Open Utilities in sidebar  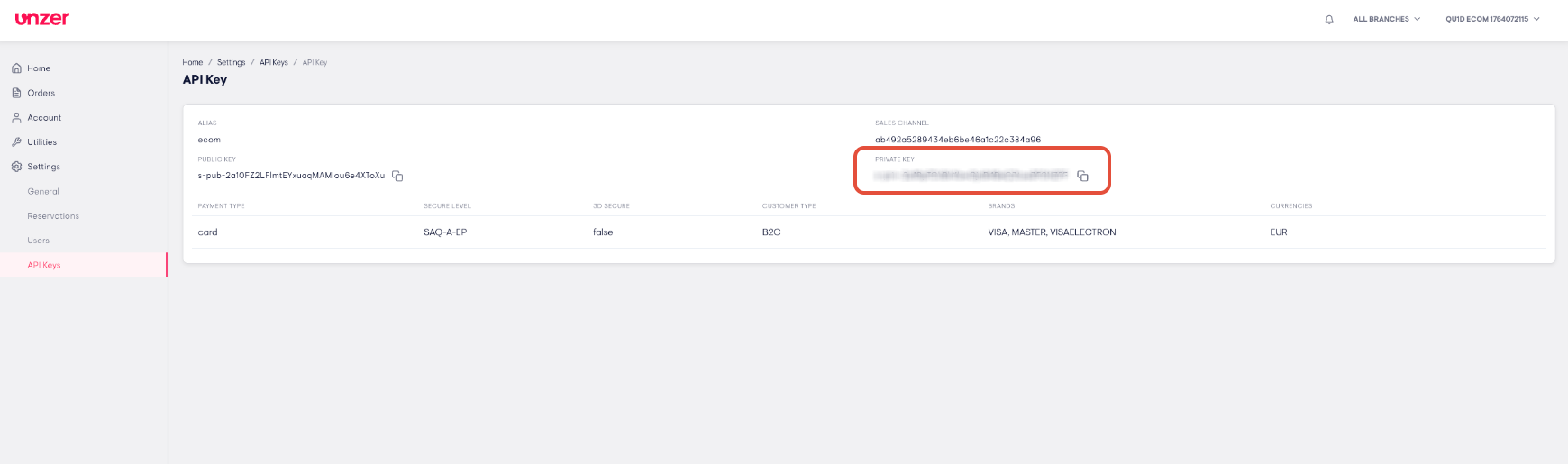[41, 142]
